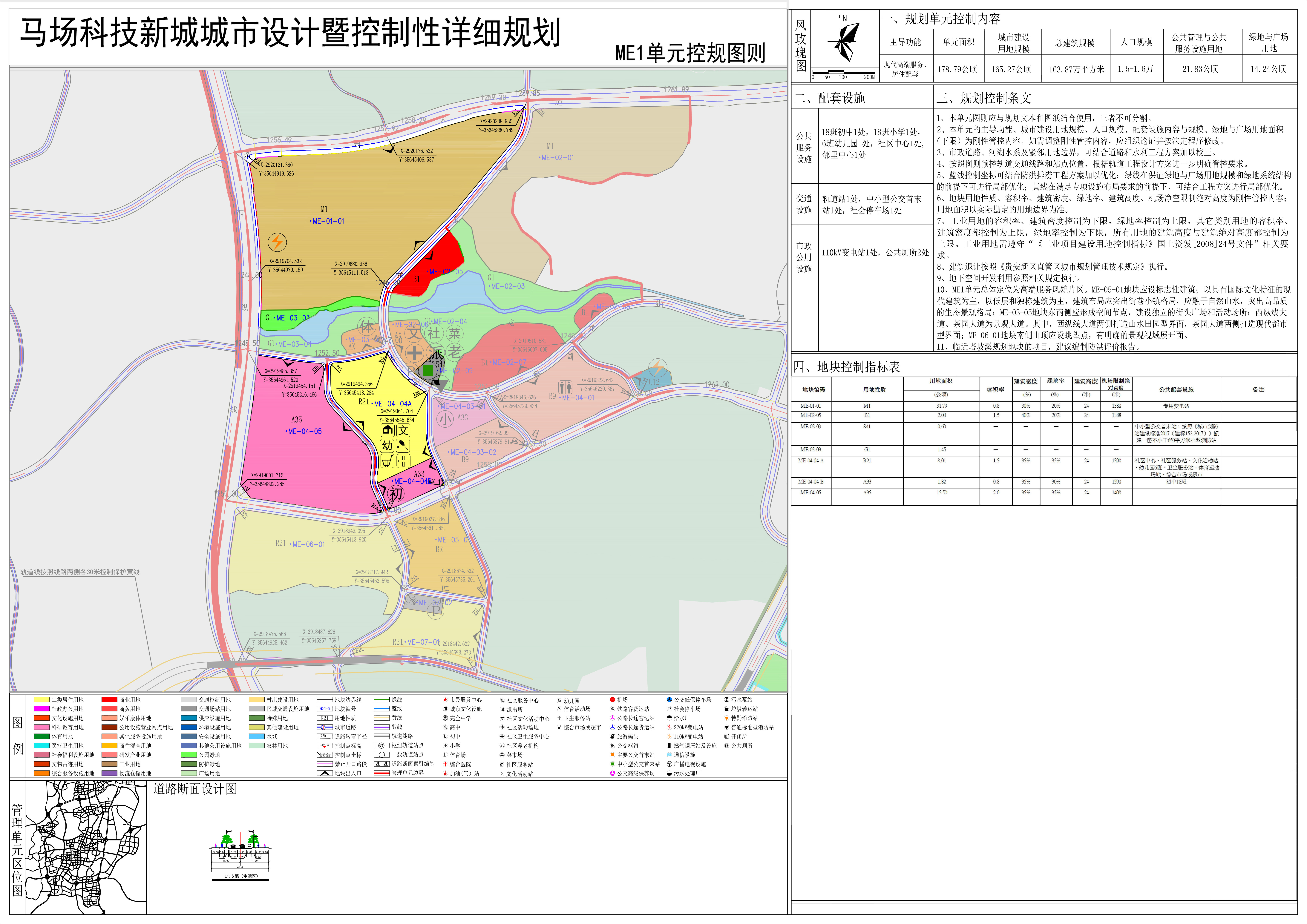This screenshot has width=1307, height=924.
Task: Select the brown 工业用地 legend swatch
Action: 109,764
